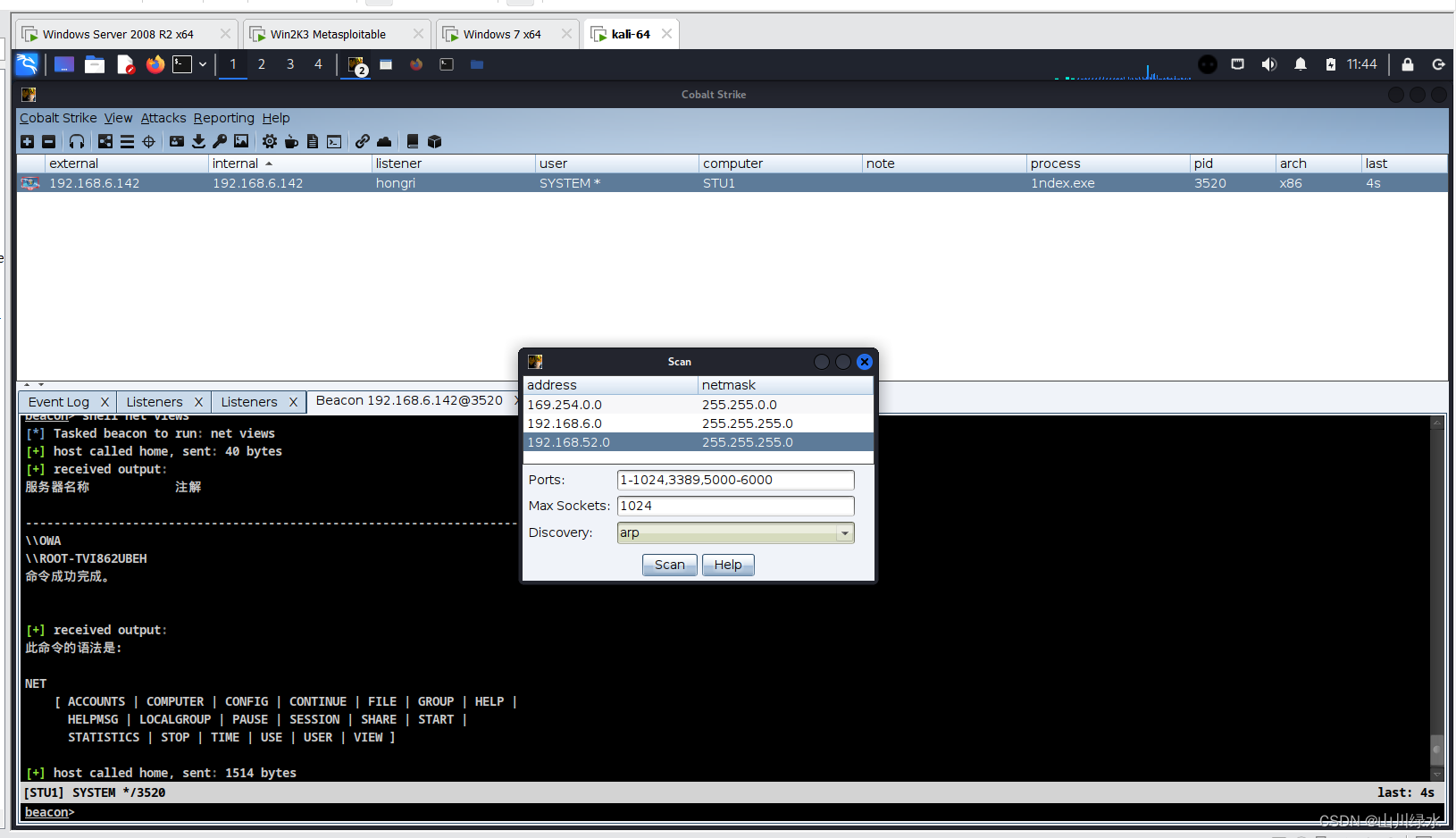Image resolution: width=1456 pixels, height=838 pixels.
Task: Switch to workspace 2 in the panel
Action: [262, 64]
